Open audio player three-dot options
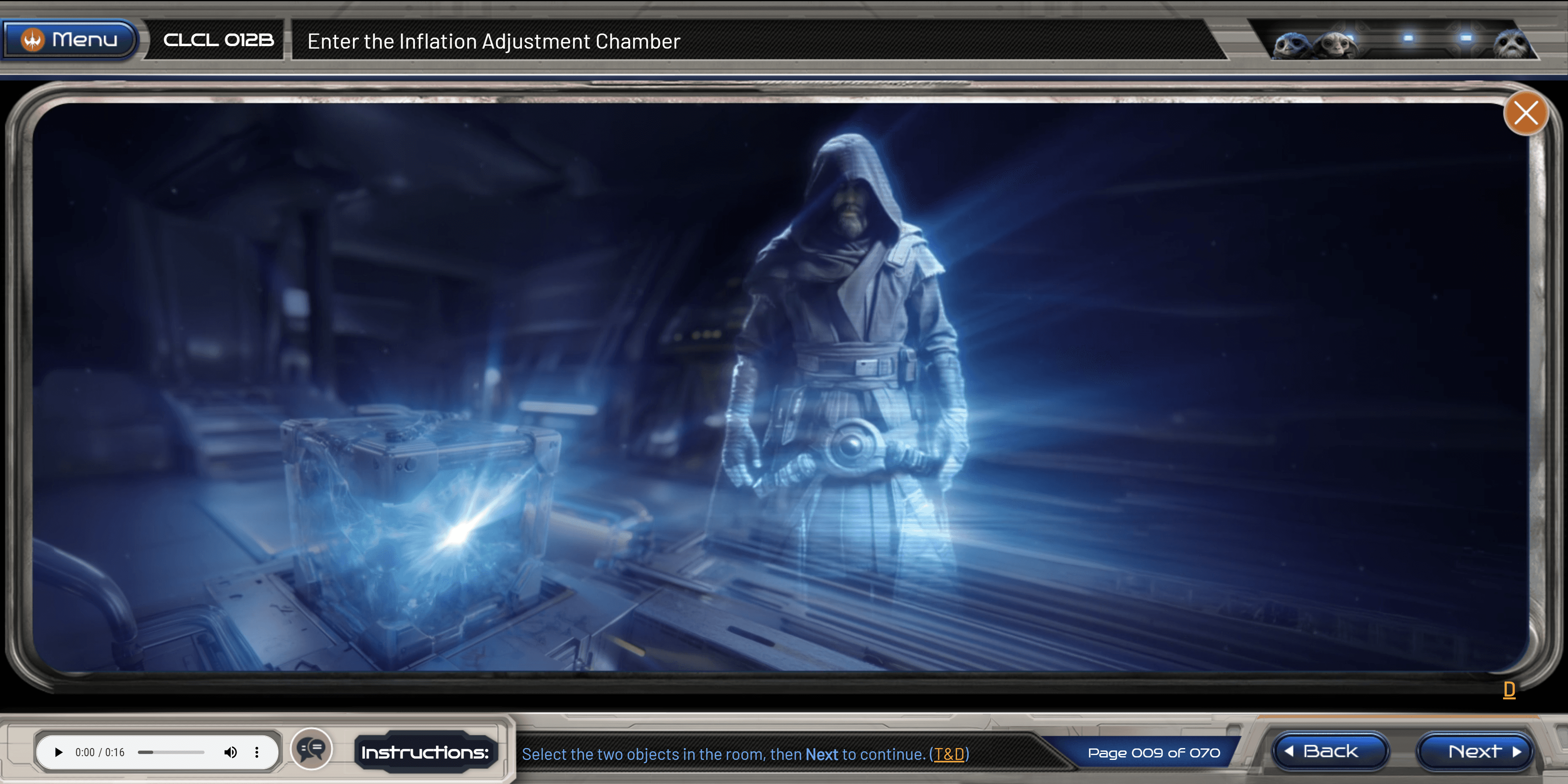Image resolution: width=1568 pixels, height=784 pixels. 257,753
